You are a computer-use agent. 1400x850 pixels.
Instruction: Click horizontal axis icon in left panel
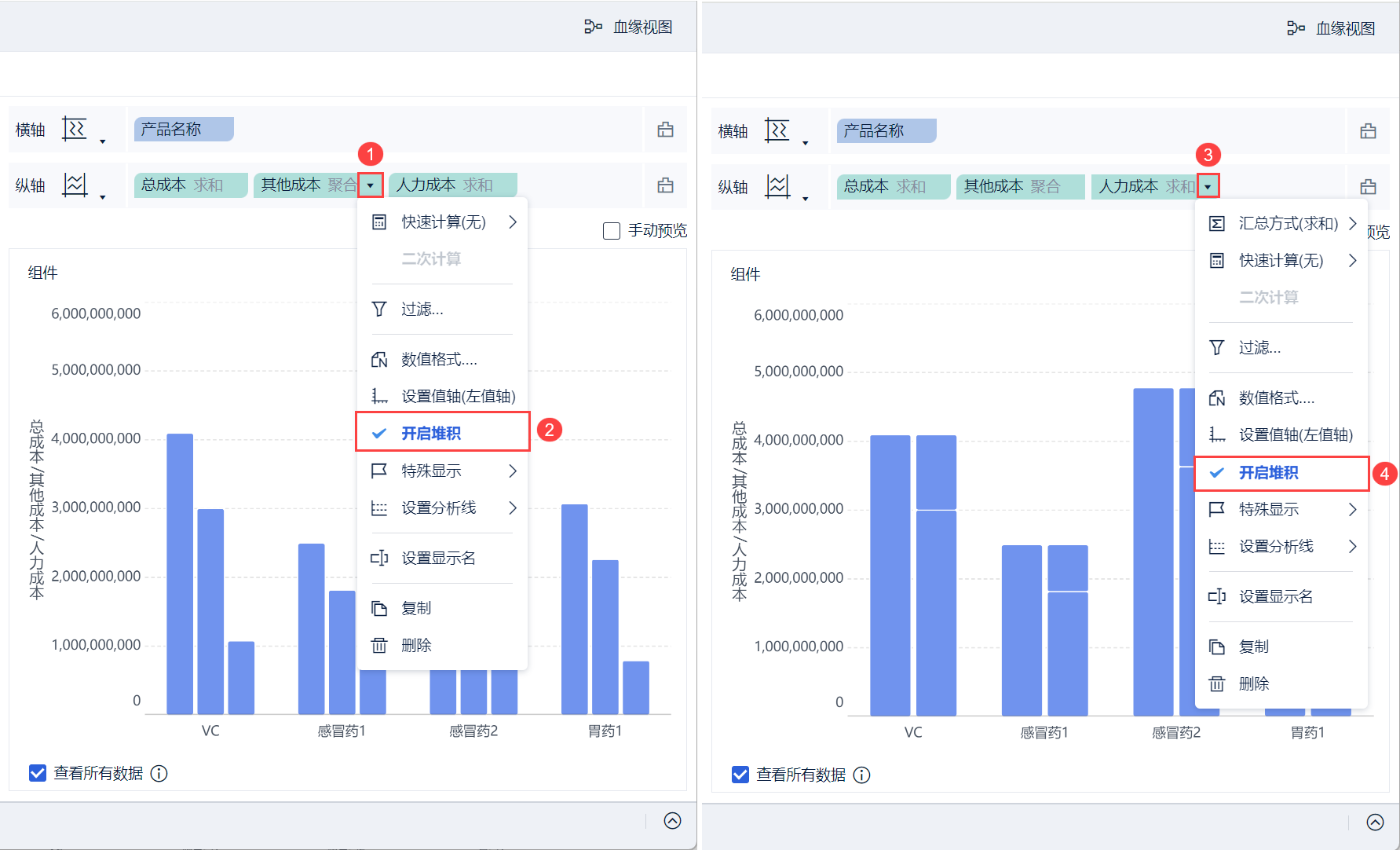click(75, 129)
